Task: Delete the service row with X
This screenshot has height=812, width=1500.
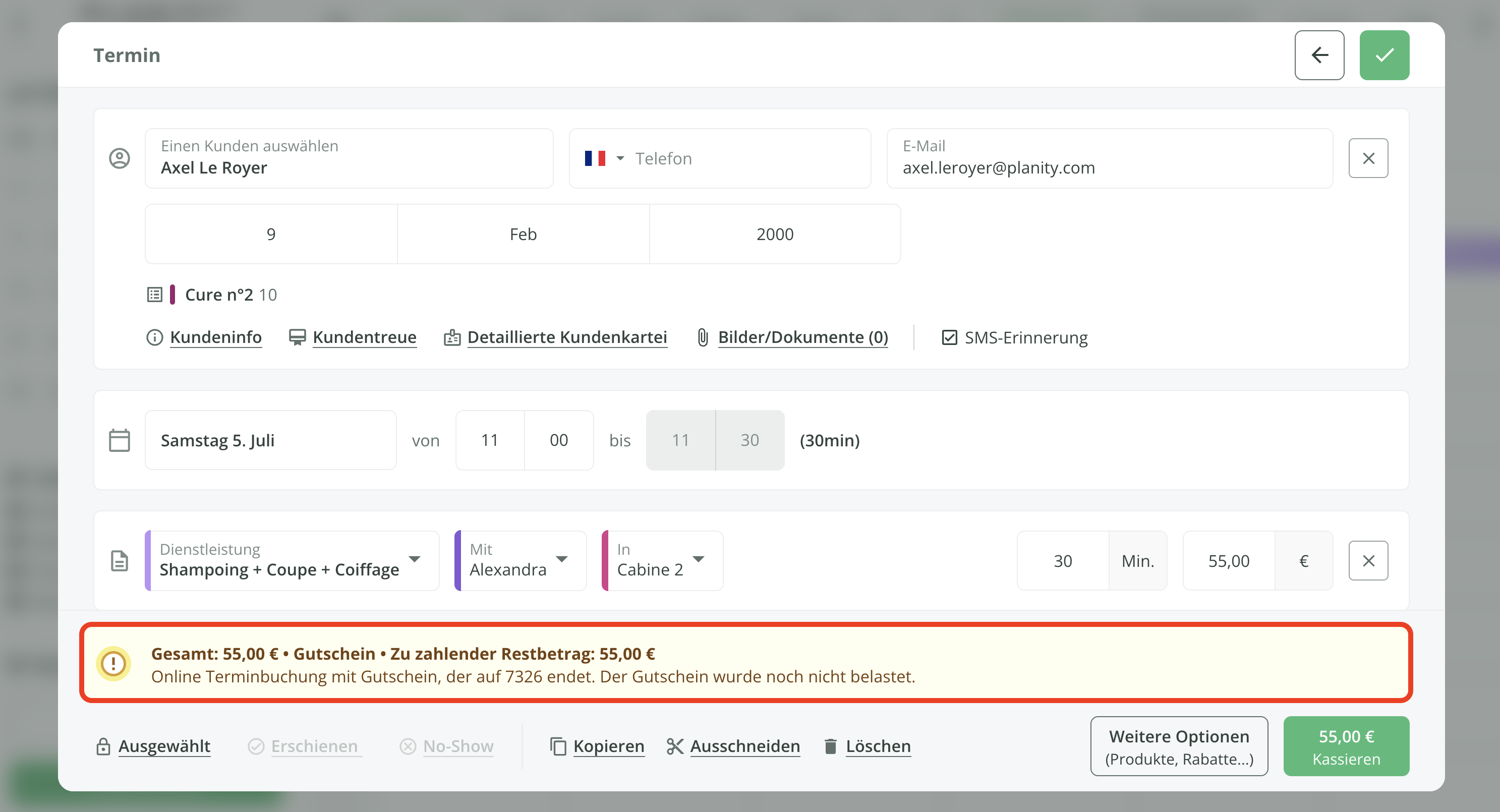Action: click(1368, 560)
